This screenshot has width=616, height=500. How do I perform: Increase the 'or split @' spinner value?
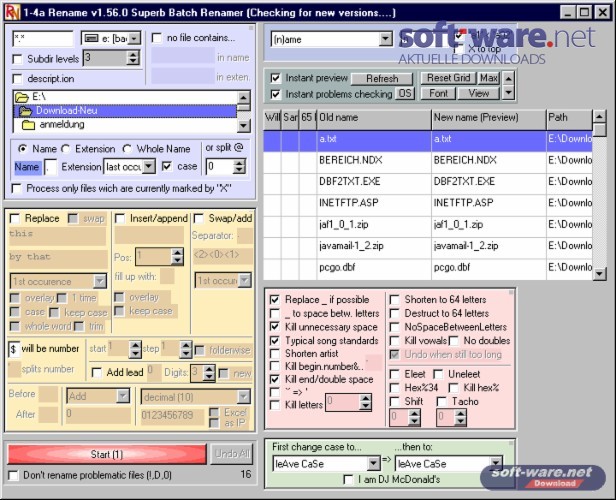(239, 163)
